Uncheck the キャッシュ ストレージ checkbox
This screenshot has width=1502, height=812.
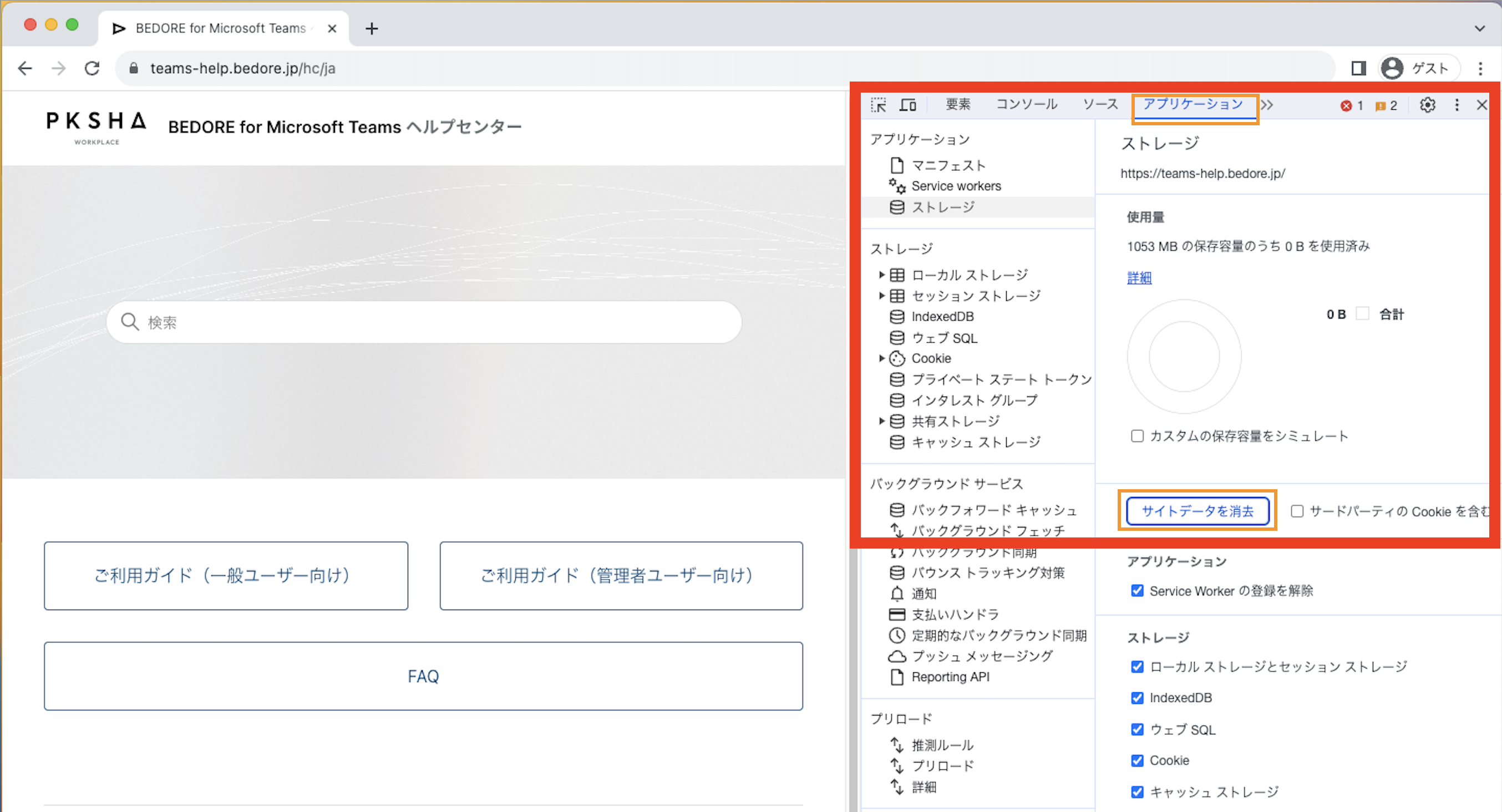pos(1137,791)
